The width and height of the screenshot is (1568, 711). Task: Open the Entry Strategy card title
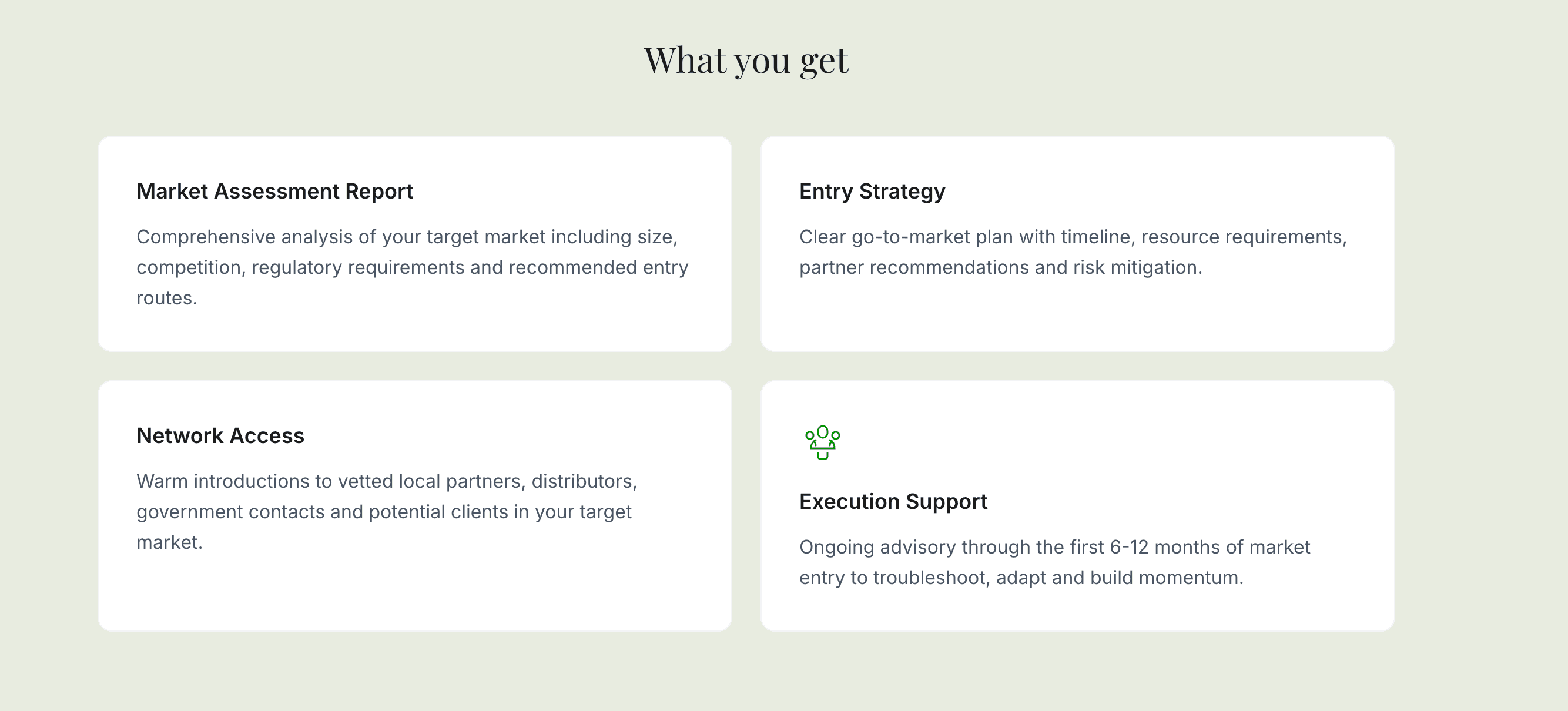pos(872,191)
